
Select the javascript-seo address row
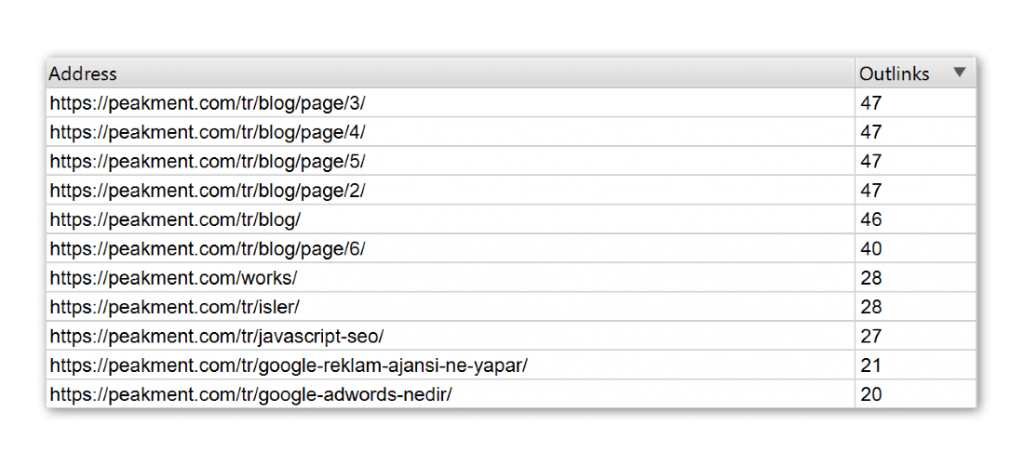point(216,336)
